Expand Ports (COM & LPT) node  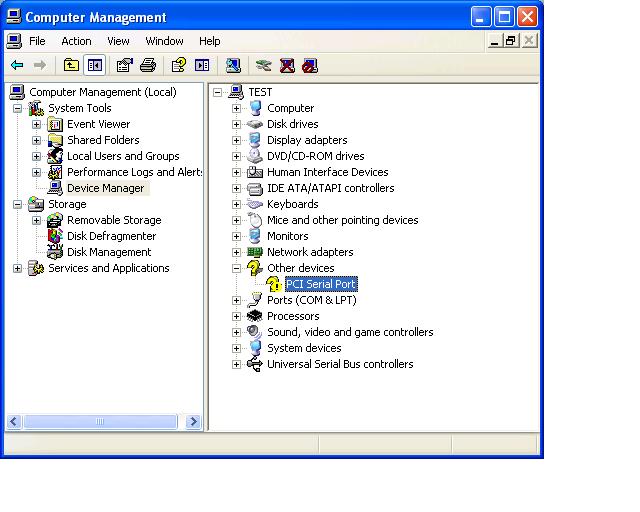click(x=237, y=300)
